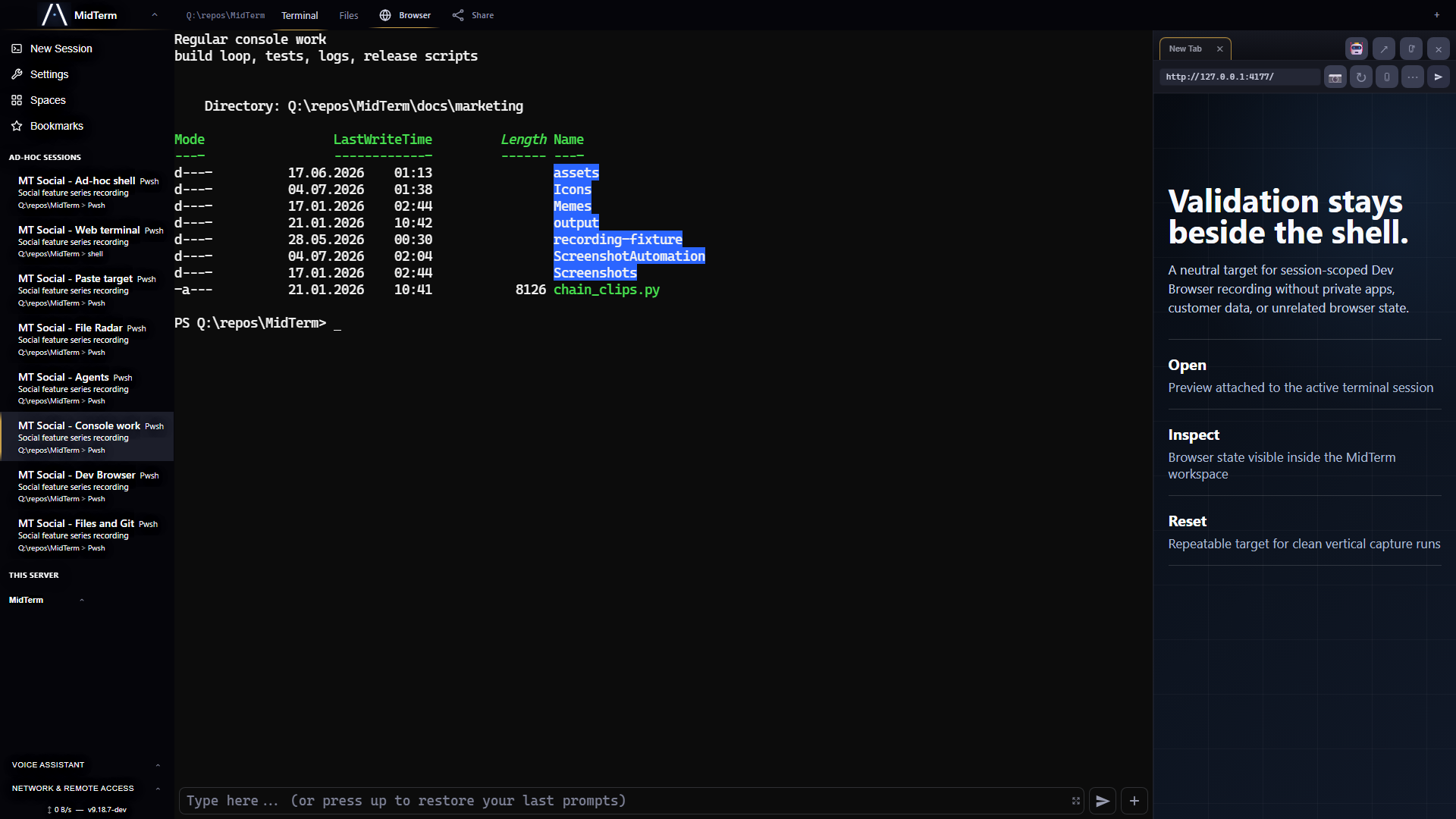Toggle mobile device view icon
This screenshot has height=819, width=1456.
(x=1387, y=77)
